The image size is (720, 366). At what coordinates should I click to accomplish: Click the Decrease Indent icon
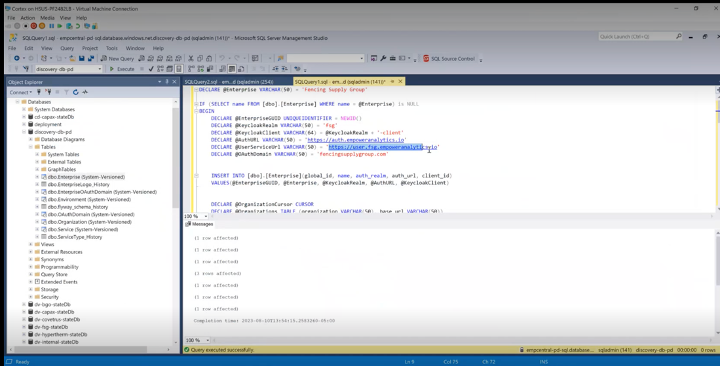[x=275, y=69]
